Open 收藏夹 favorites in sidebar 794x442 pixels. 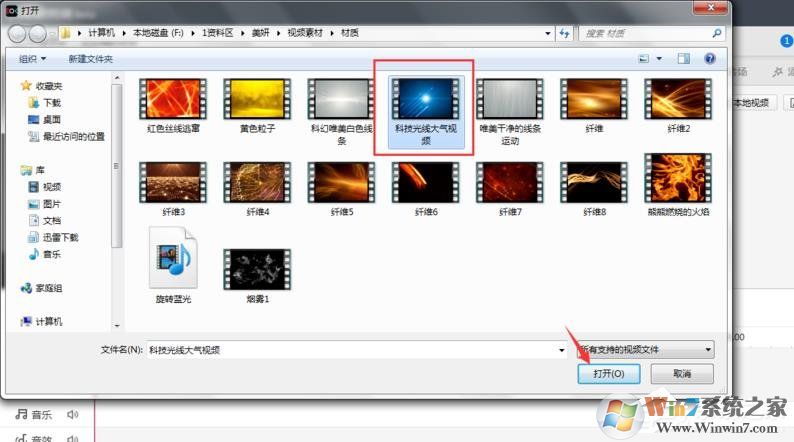point(42,86)
